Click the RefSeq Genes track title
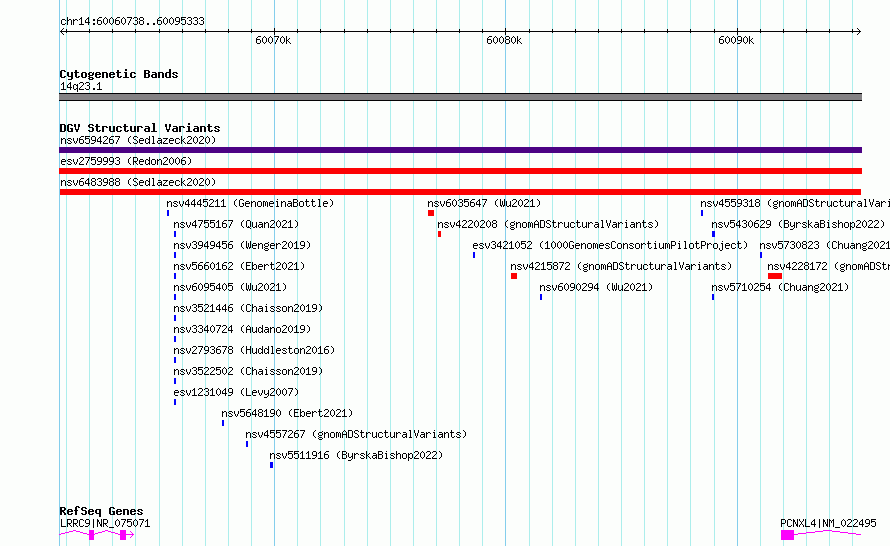This screenshot has width=890, height=546. click(101, 511)
